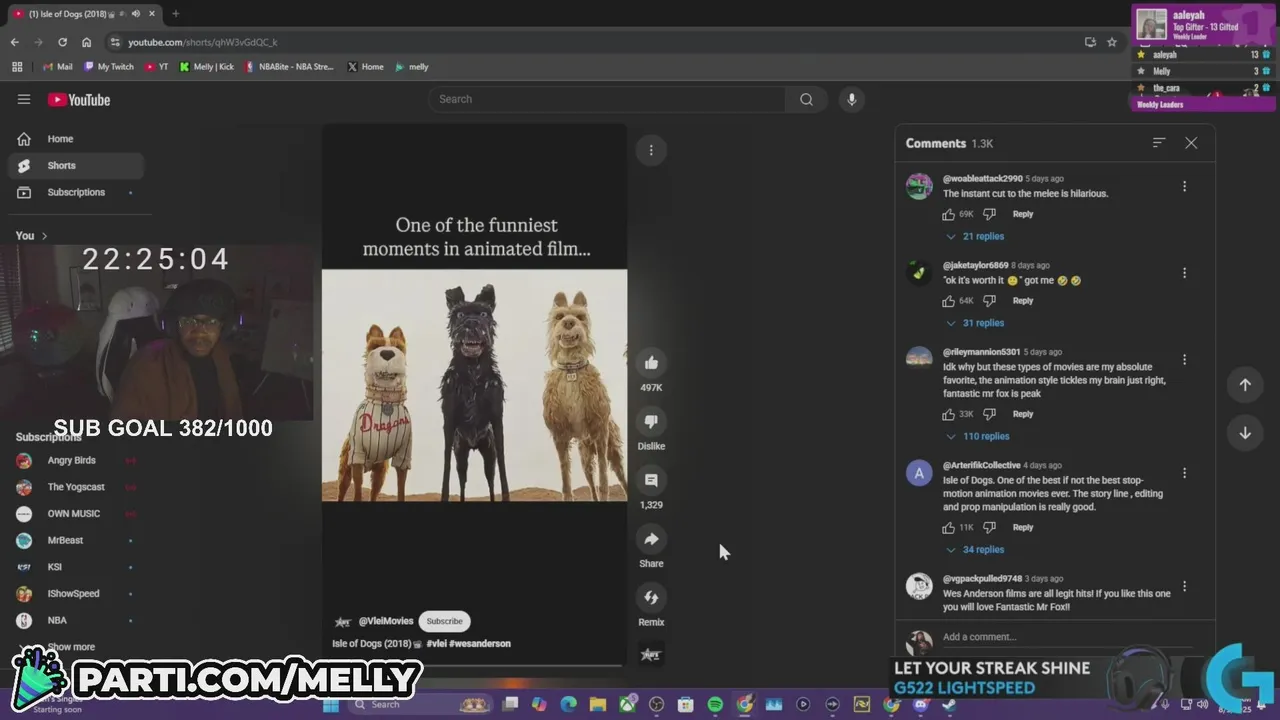Image resolution: width=1280 pixels, height=720 pixels.
Task: Open the Mail bookmark
Action: [x=57, y=67]
